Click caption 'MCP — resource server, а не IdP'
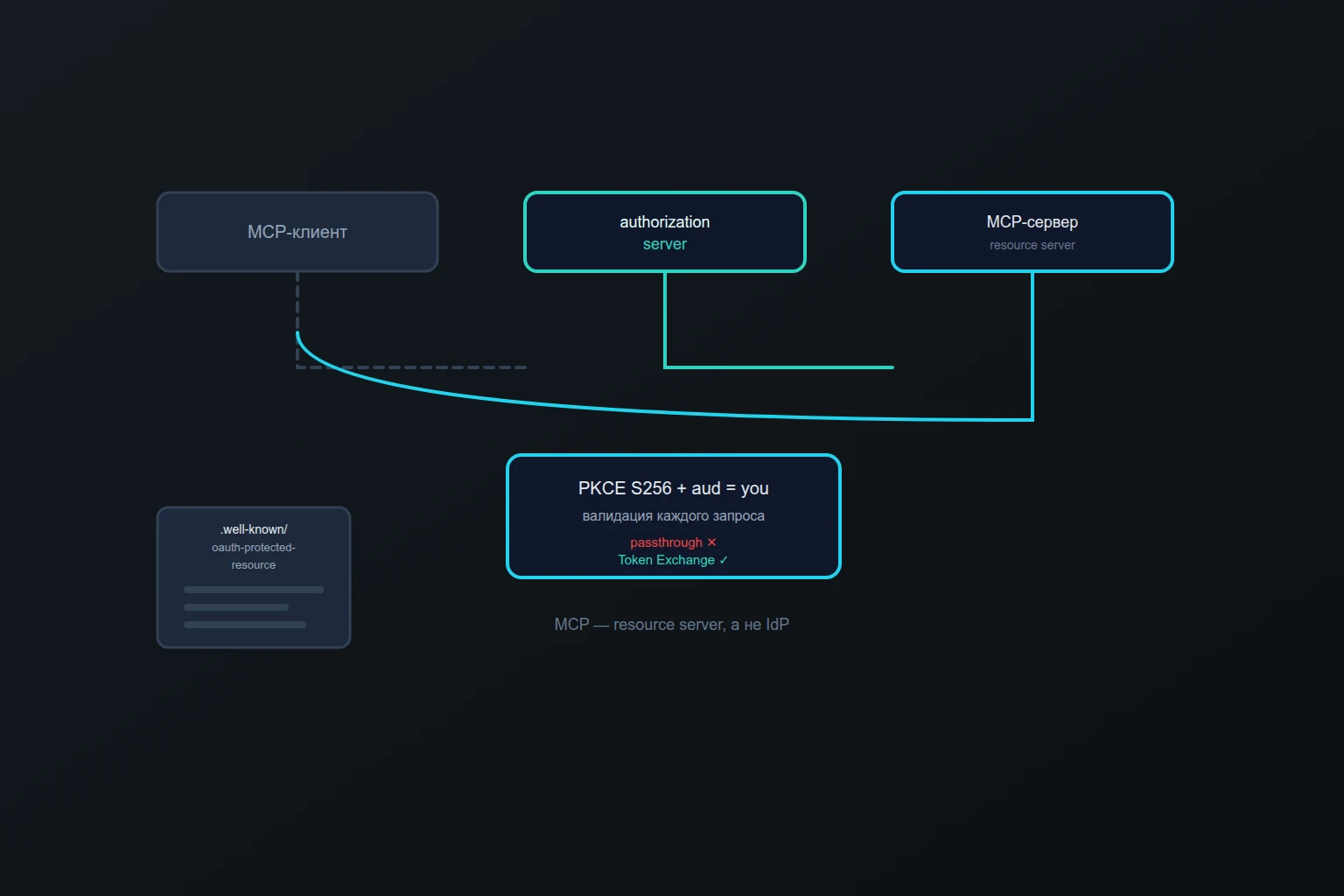Viewport: 1344px width, 896px height. [672, 624]
